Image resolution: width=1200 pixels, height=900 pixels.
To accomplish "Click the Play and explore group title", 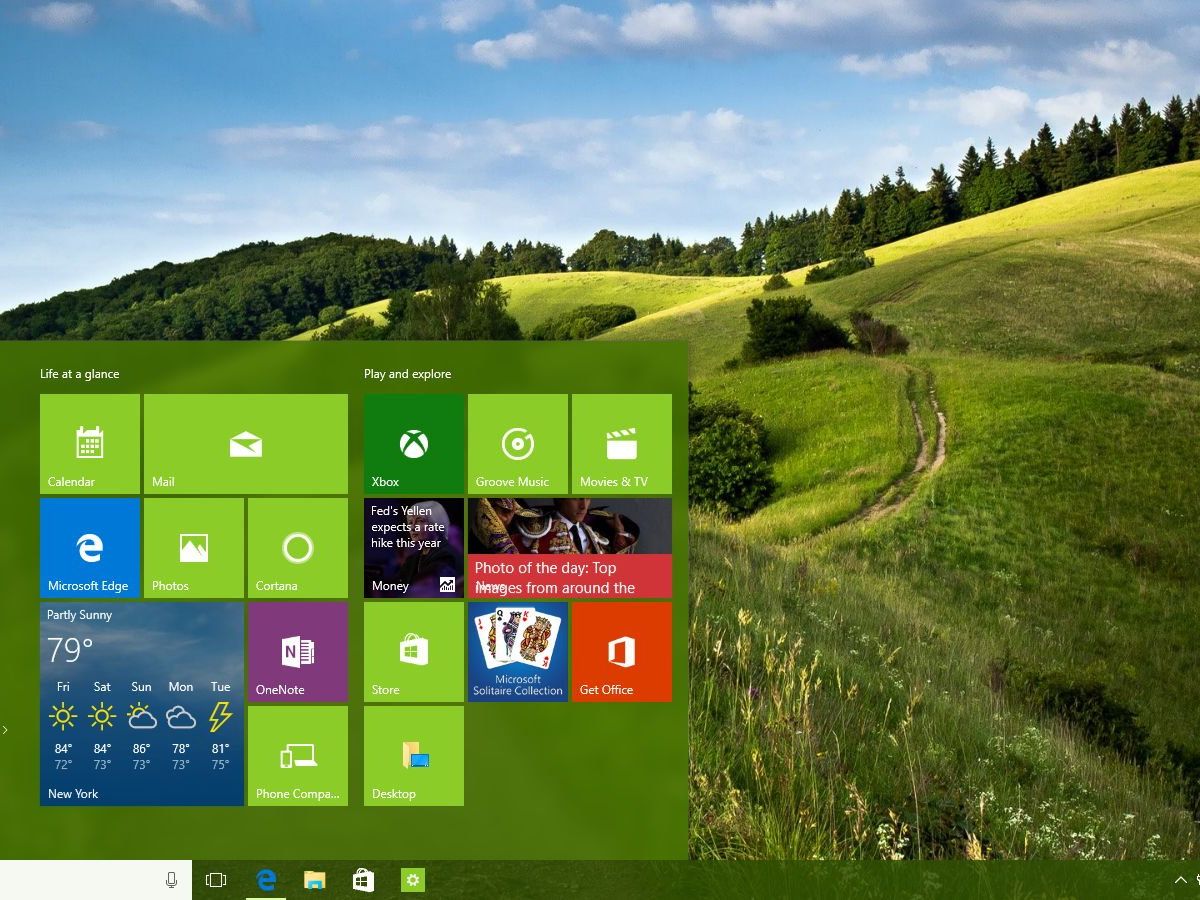I will tap(407, 374).
